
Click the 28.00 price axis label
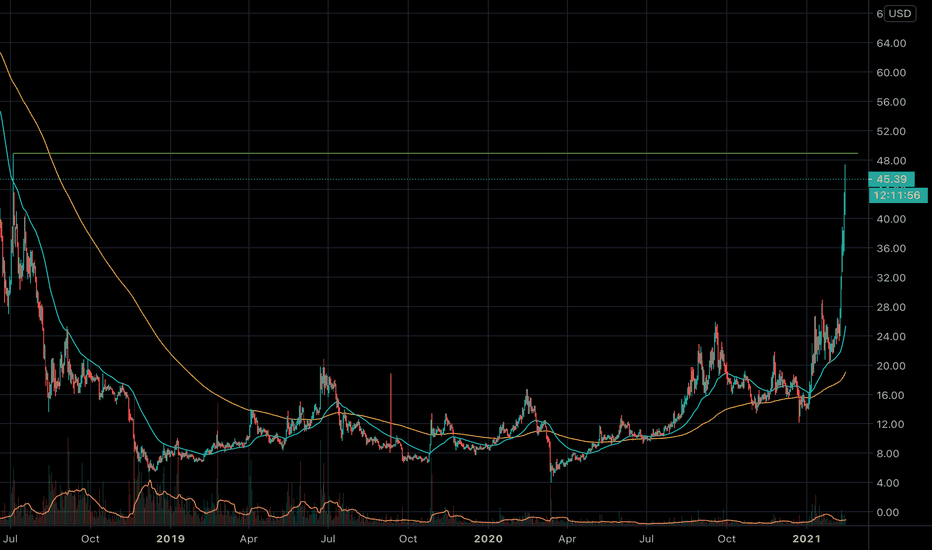click(x=891, y=307)
